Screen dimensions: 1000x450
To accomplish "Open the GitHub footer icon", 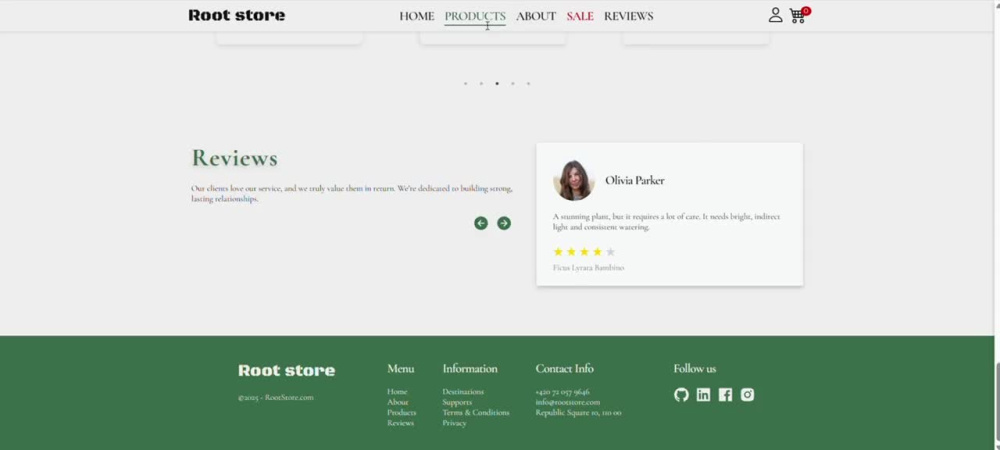I will (681, 395).
